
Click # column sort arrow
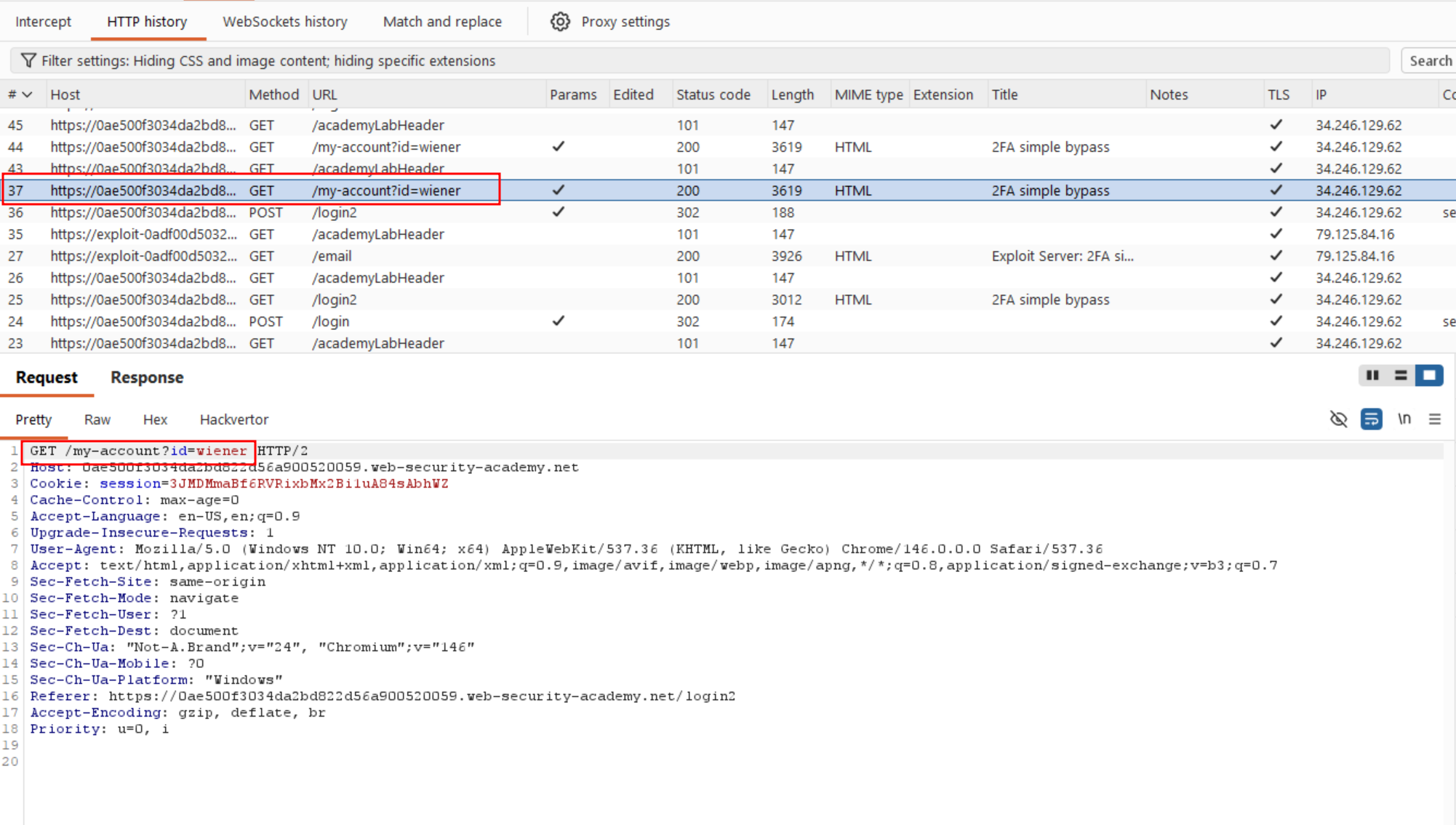pyautogui.click(x=28, y=94)
